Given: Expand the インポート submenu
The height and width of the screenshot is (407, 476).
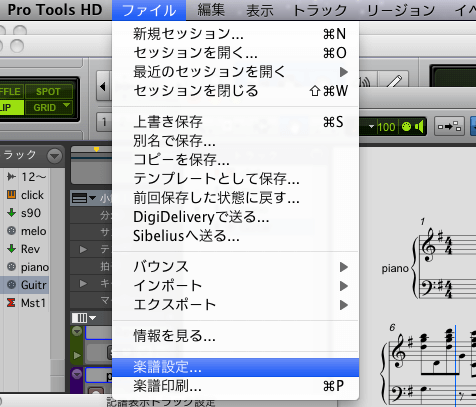Looking at the screenshot, I should click(x=235, y=286).
